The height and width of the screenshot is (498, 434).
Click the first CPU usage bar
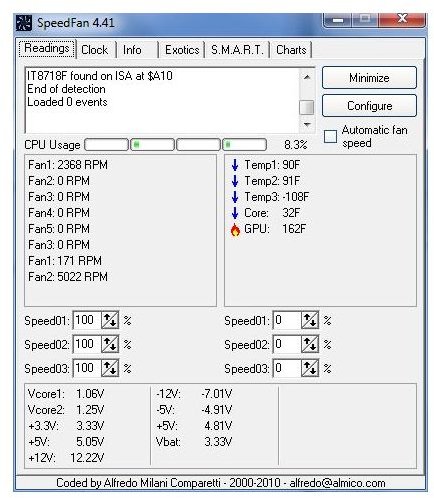click(107, 145)
